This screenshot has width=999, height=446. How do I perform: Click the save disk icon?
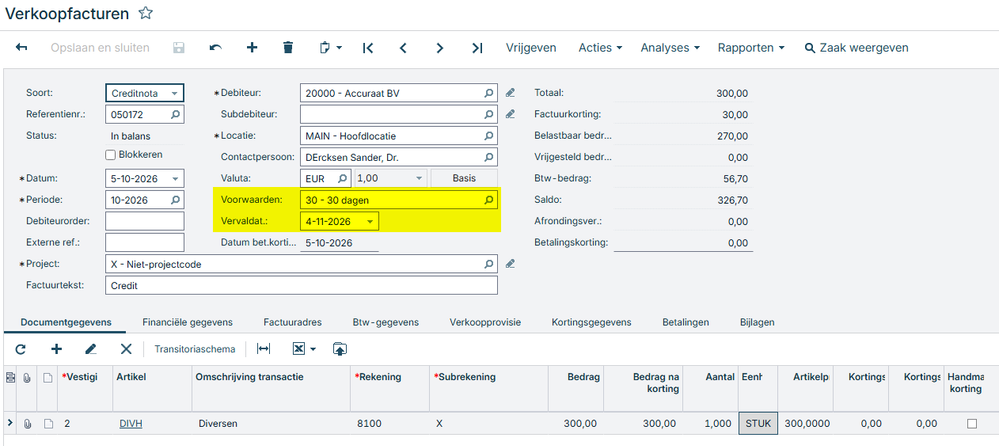click(x=178, y=48)
